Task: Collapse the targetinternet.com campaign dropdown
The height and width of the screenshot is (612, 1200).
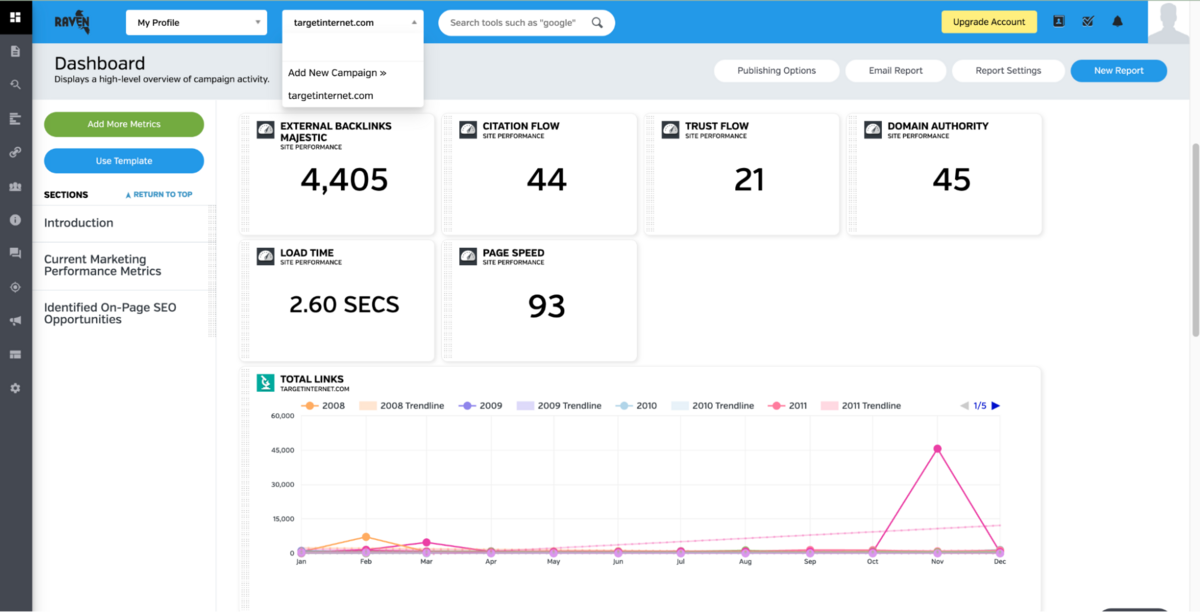Action: 353,22
